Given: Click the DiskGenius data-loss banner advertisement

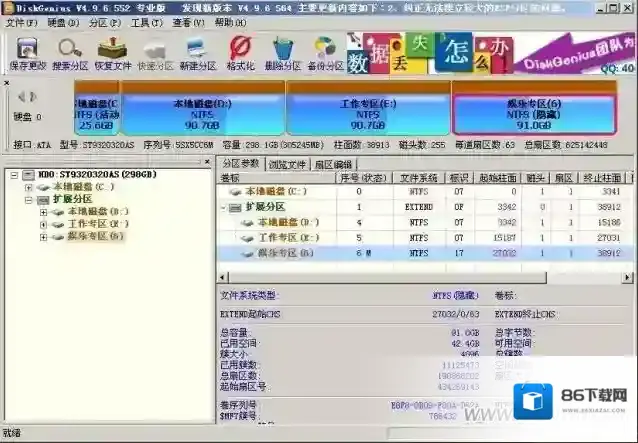Looking at the screenshot, I should click(490, 53).
